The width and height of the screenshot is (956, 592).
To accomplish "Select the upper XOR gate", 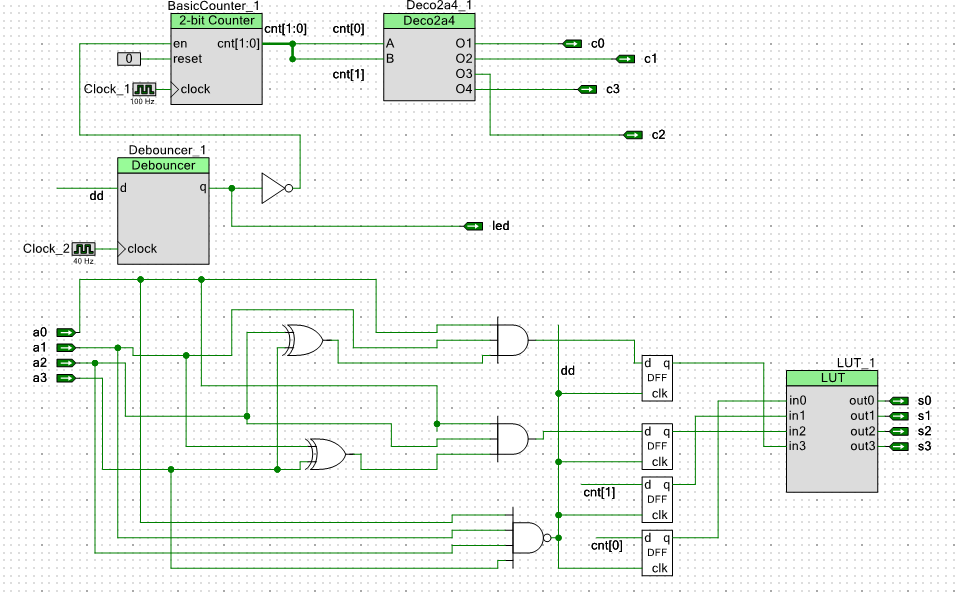I will click(303, 341).
